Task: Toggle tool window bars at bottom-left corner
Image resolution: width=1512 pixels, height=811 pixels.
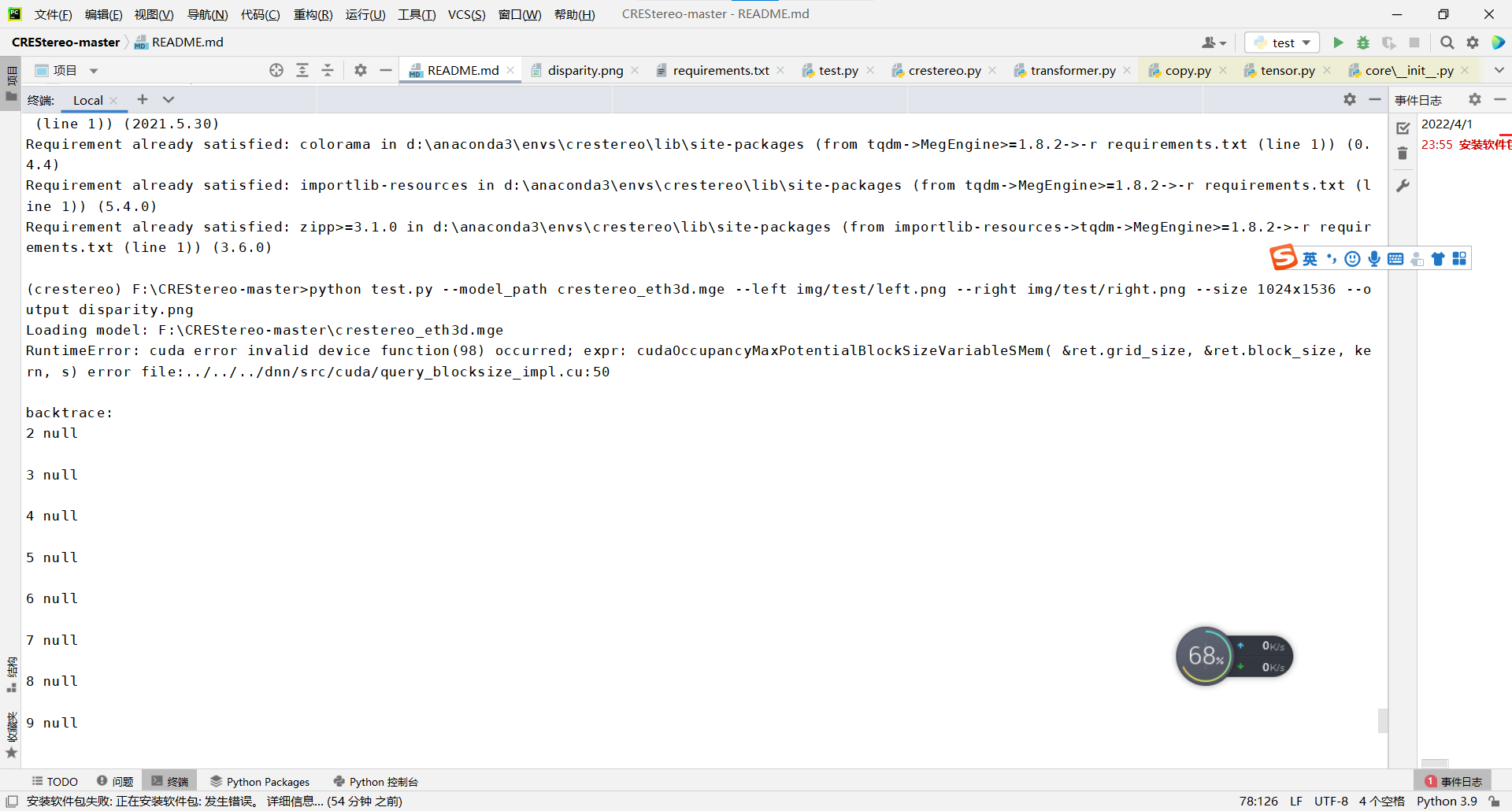Action: pos(12,802)
